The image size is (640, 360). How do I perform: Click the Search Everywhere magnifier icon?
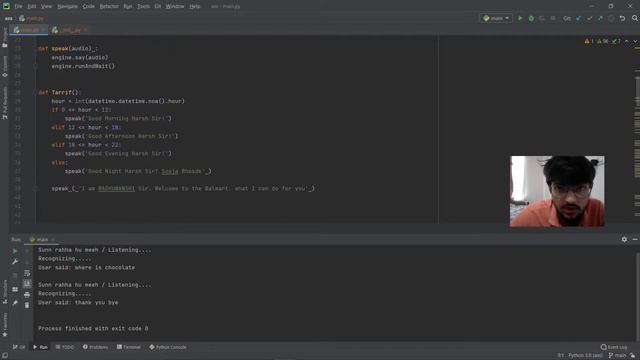635,18
